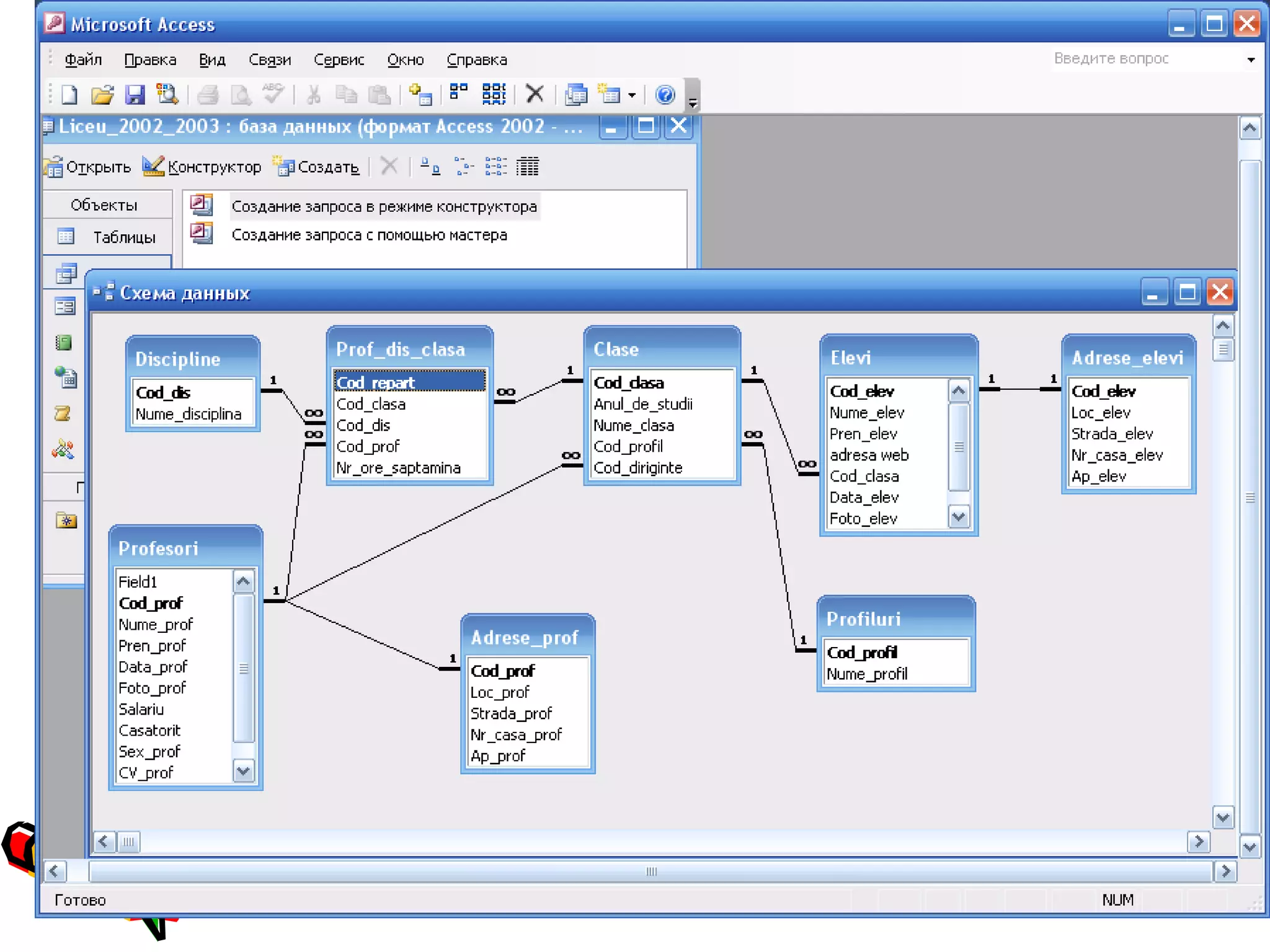This screenshot has width=1270, height=952.
Task: Open the Связи menu
Action: (x=269, y=60)
